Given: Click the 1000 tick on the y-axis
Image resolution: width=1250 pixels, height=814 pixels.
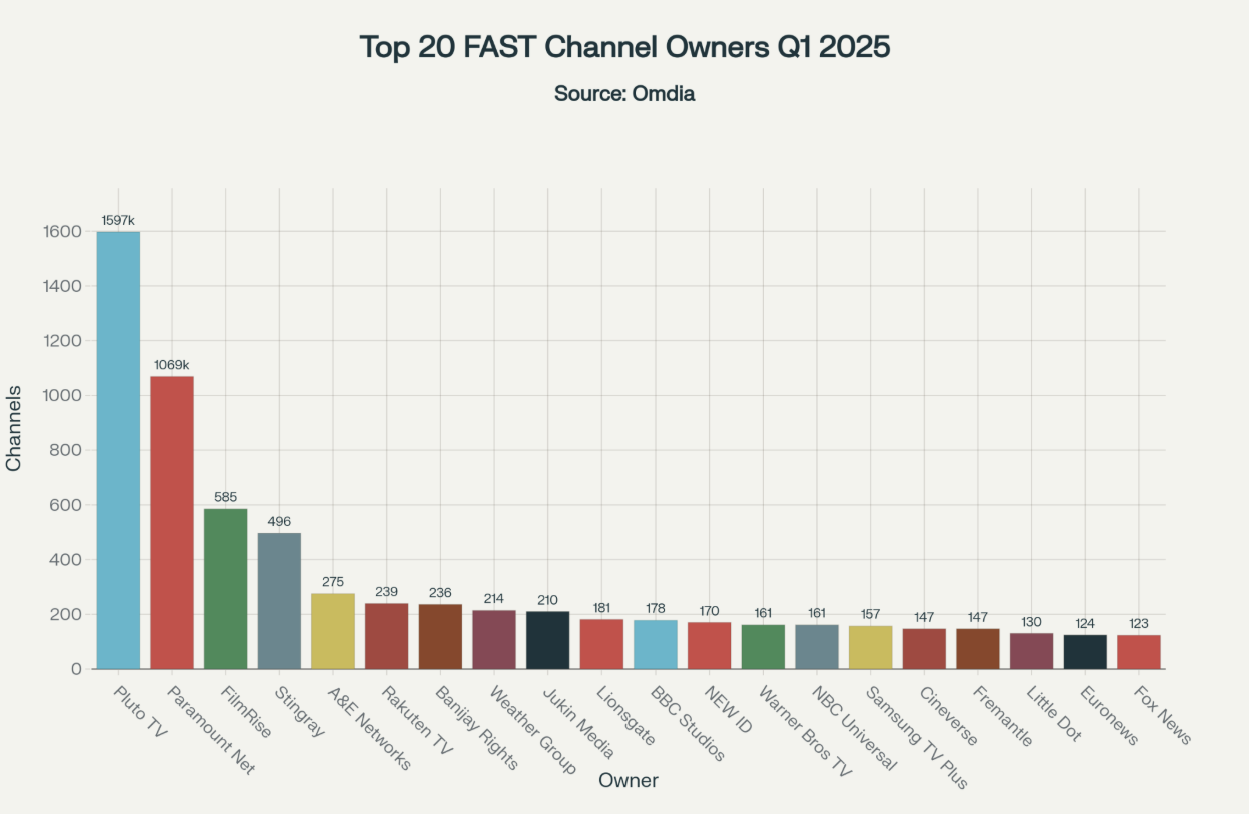Looking at the screenshot, I should pyautogui.click(x=61, y=395).
